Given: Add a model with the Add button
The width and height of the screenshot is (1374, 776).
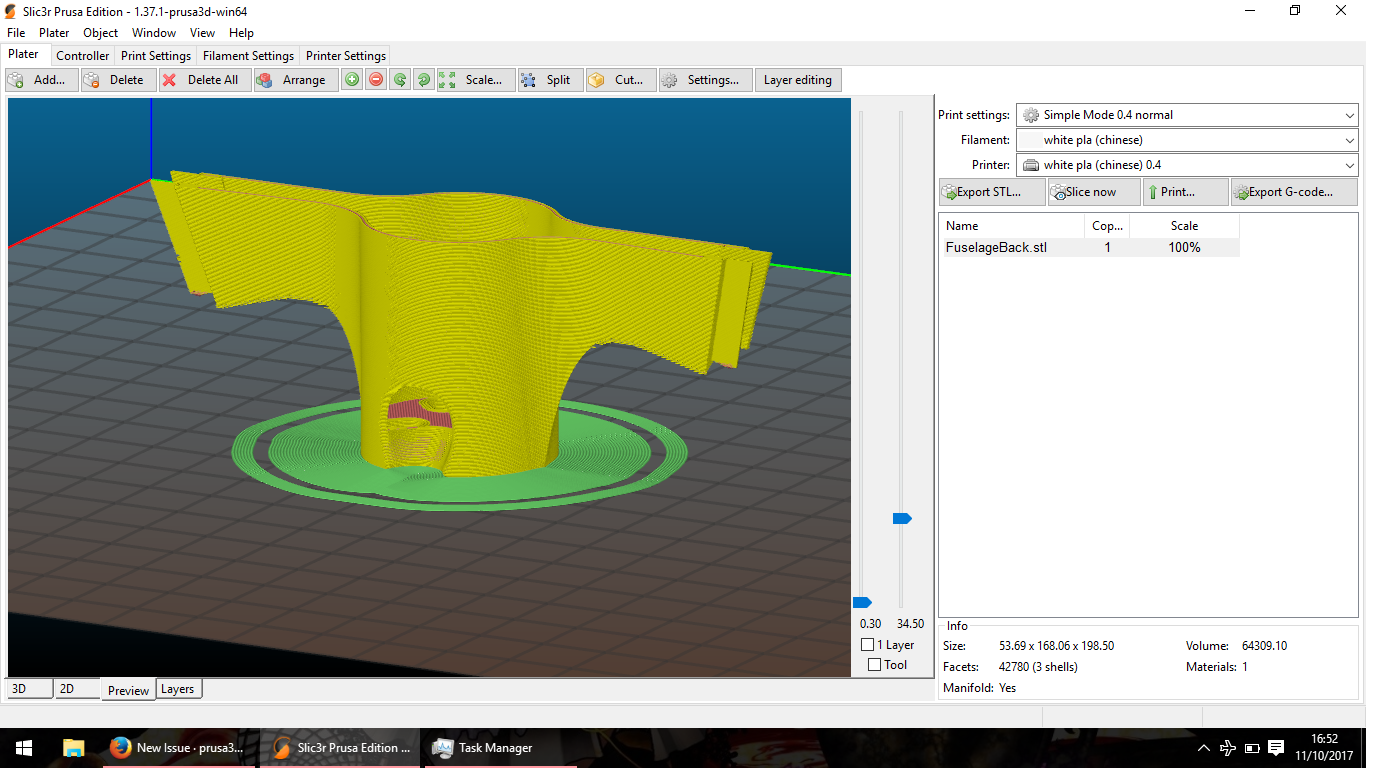Looking at the screenshot, I should click(x=41, y=80).
